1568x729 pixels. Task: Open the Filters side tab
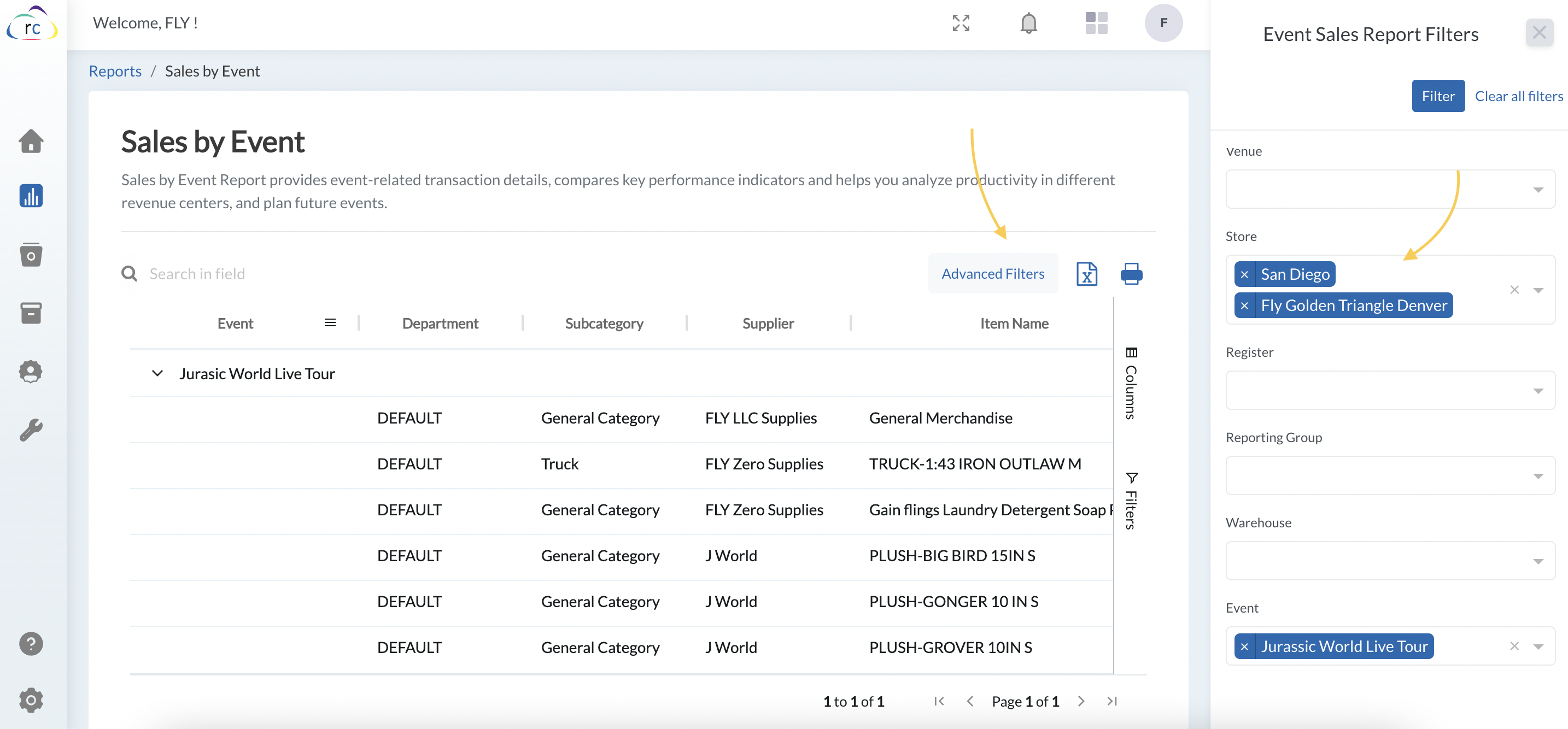coord(1131,501)
